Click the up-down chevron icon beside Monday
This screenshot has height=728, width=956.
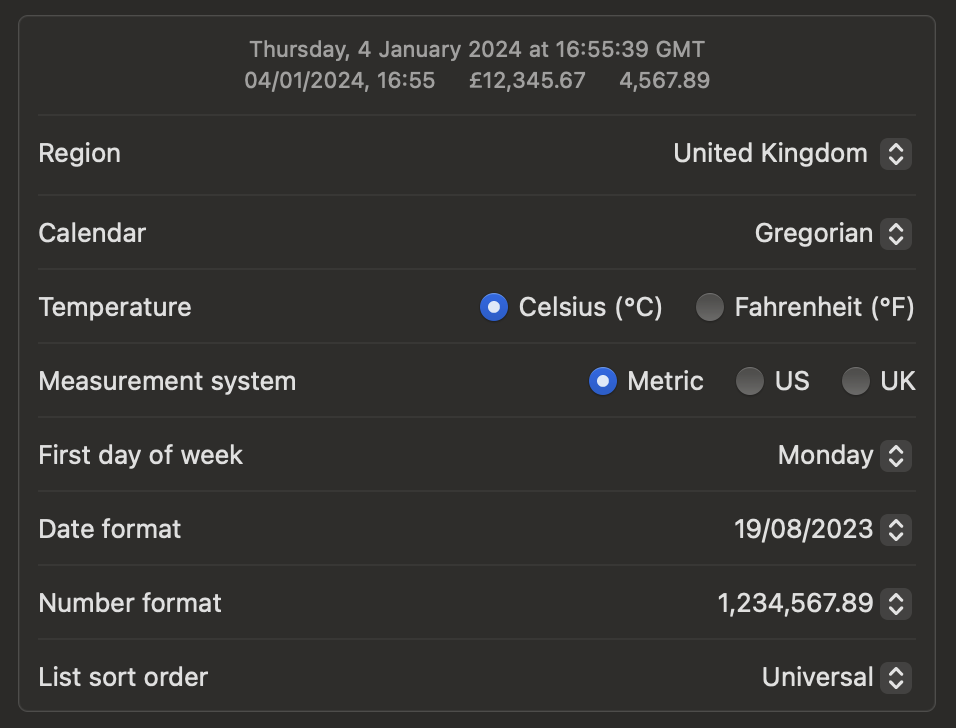tap(896, 456)
